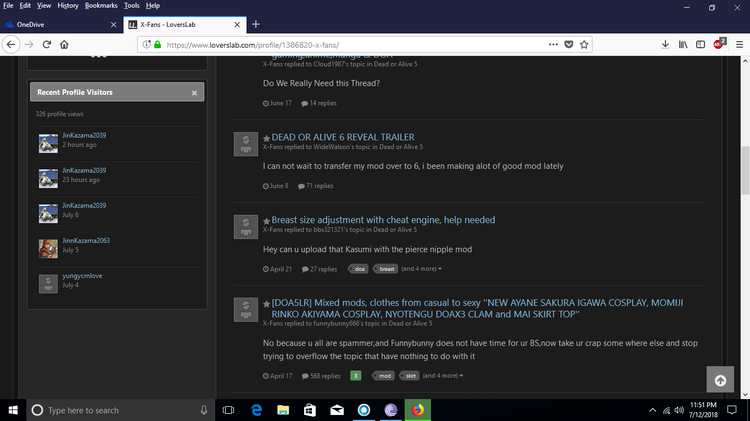Open File Explorer from the taskbar
The width and height of the screenshot is (750, 421).
283,410
